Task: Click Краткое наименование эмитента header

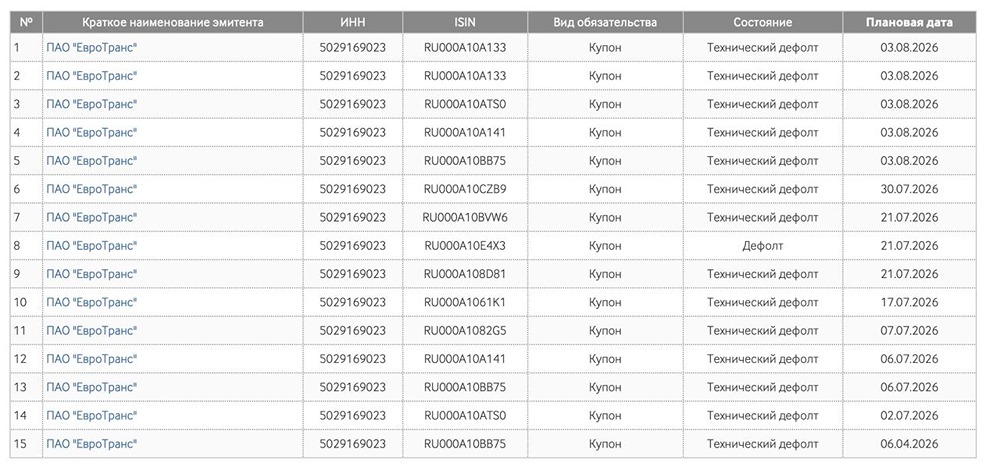Action: pyautogui.click(x=172, y=22)
